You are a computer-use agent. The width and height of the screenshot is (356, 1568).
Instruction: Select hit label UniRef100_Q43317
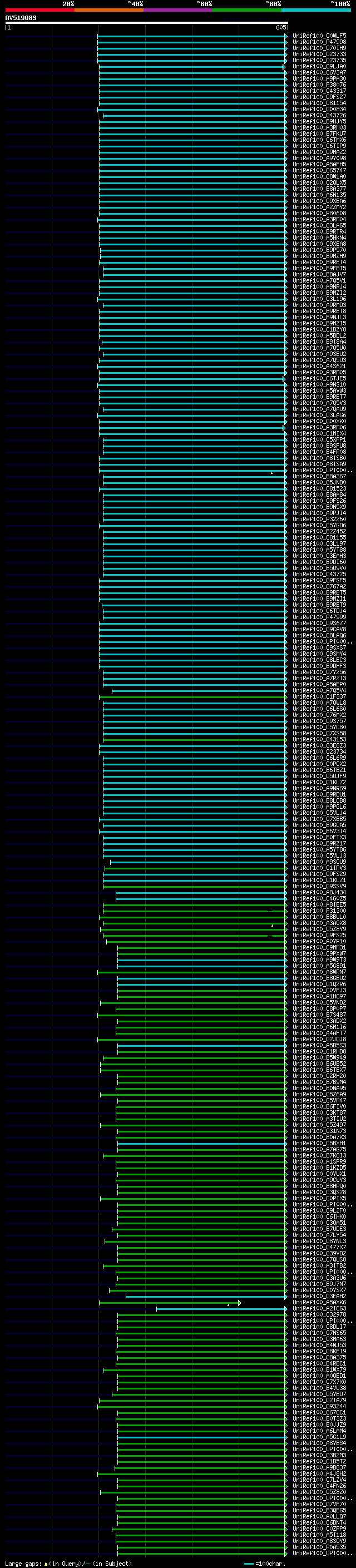pos(319,91)
